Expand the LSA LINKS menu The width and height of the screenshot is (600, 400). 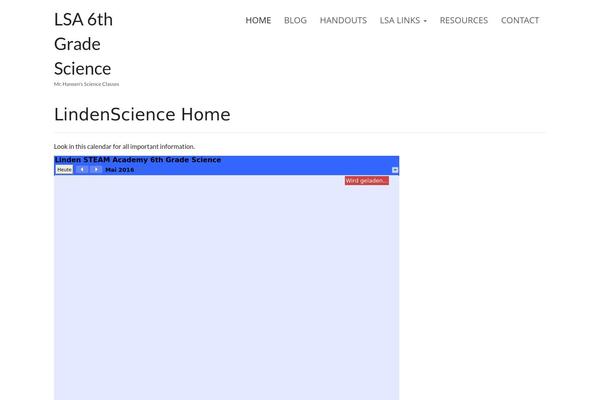(x=403, y=20)
